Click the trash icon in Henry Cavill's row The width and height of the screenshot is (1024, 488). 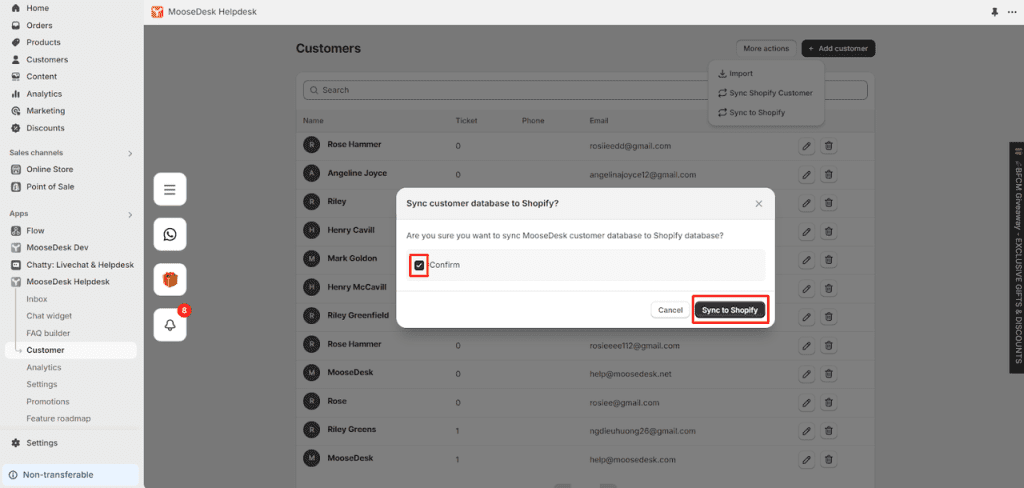tap(828, 231)
